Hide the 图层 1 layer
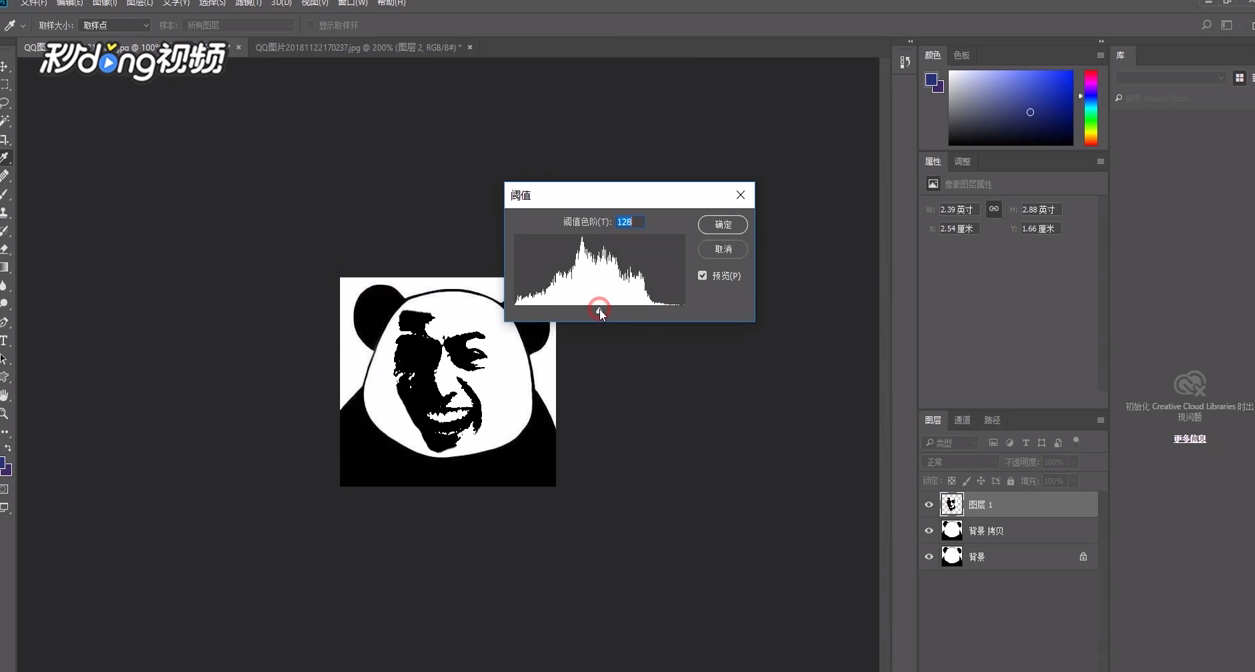 coord(929,505)
